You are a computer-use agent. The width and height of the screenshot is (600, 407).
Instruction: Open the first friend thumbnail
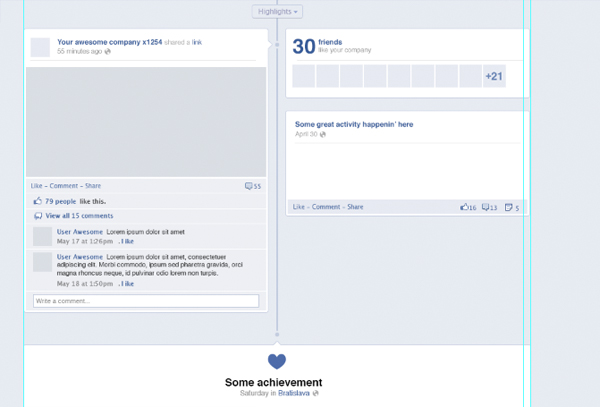click(x=303, y=76)
